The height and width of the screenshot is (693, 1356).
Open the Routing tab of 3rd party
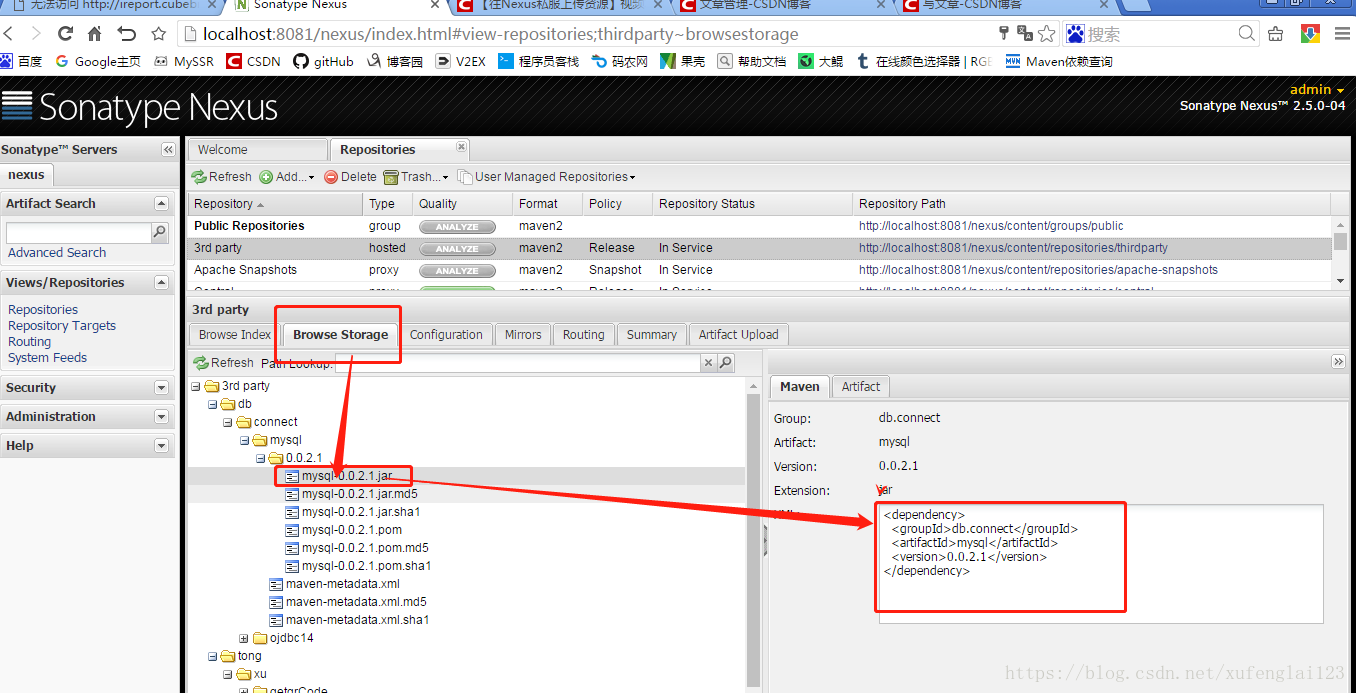pyautogui.click(x=584, y=335)
